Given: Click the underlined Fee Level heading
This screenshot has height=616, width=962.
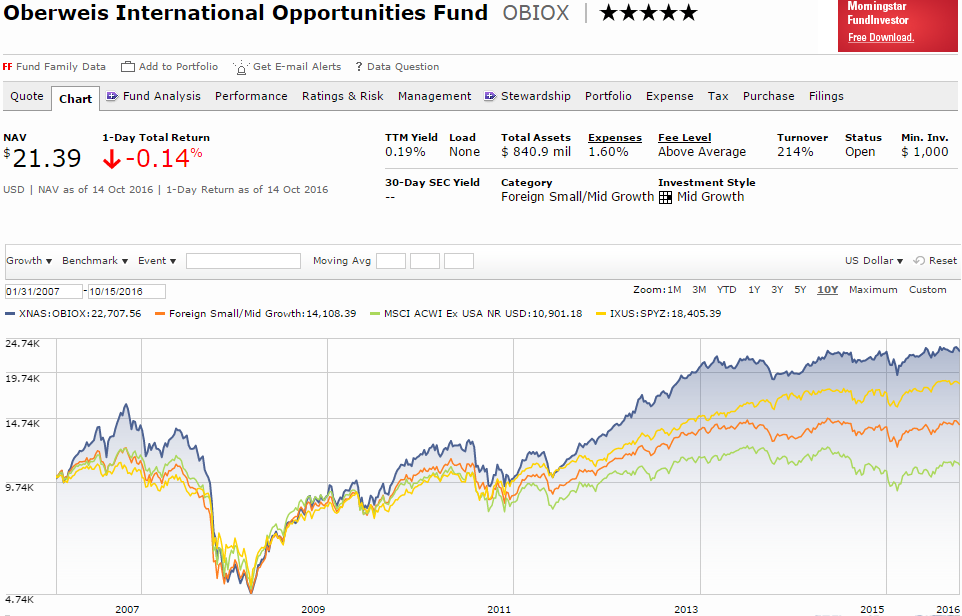Looking at the screenshot, I should tap(685, 138).
